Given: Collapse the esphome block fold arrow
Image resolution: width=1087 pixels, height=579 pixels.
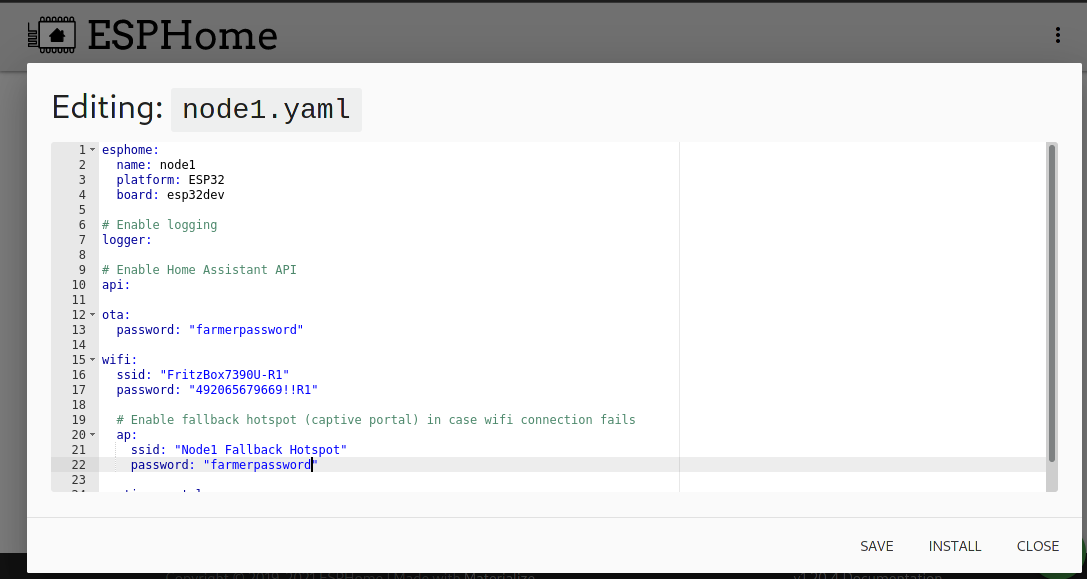Looking at the screenshot, I should coord(92,150).
